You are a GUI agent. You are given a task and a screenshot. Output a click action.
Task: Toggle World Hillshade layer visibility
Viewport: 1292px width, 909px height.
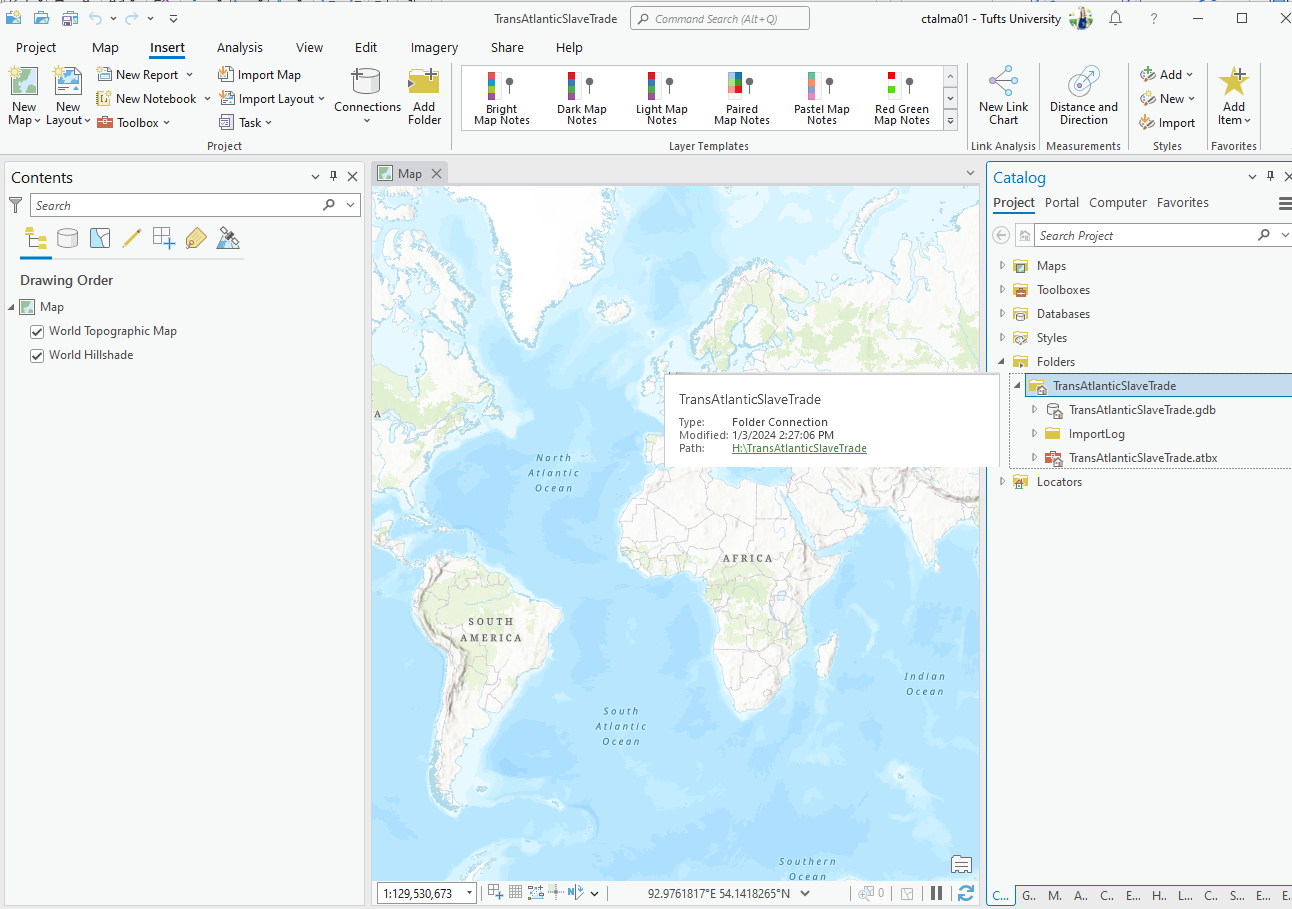(x=37, y=355)
